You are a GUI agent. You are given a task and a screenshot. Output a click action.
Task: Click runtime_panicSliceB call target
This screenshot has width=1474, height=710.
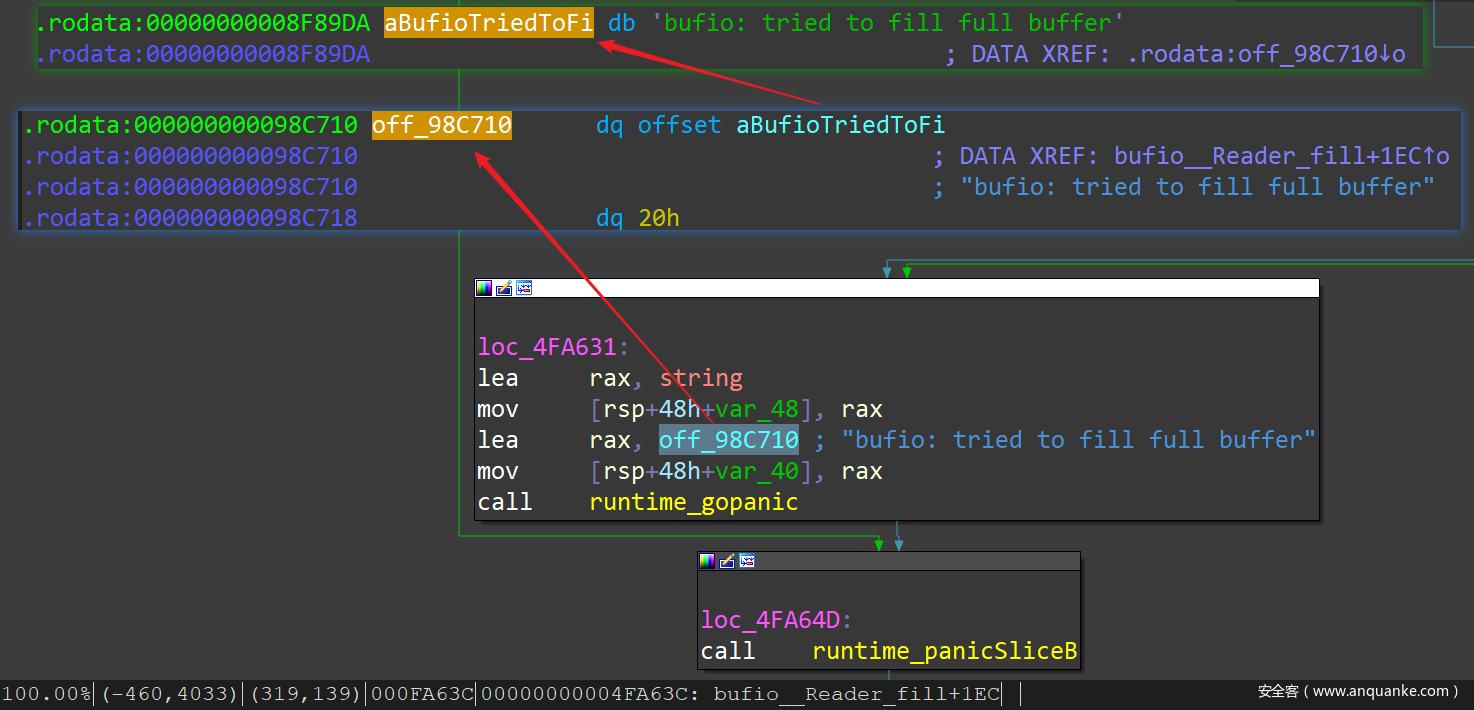944,652
